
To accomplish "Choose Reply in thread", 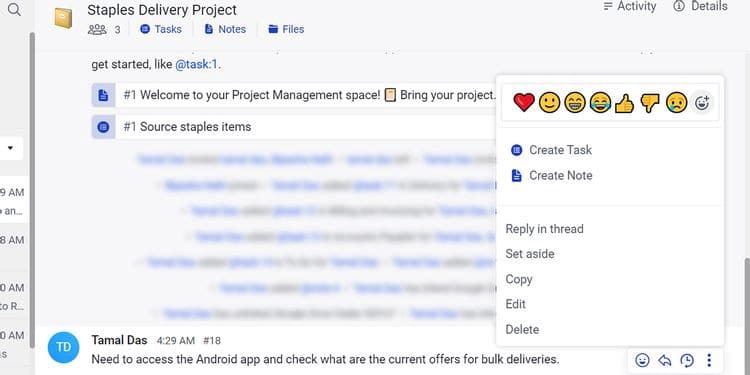I will [544, 229].
